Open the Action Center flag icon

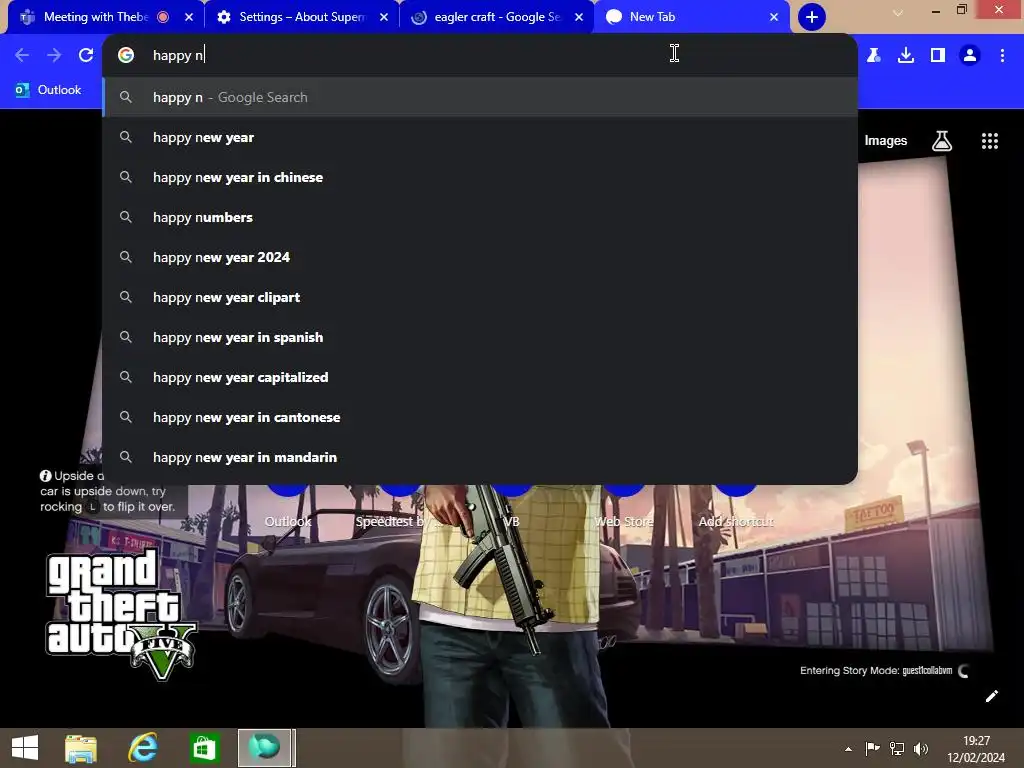point(872,748)
